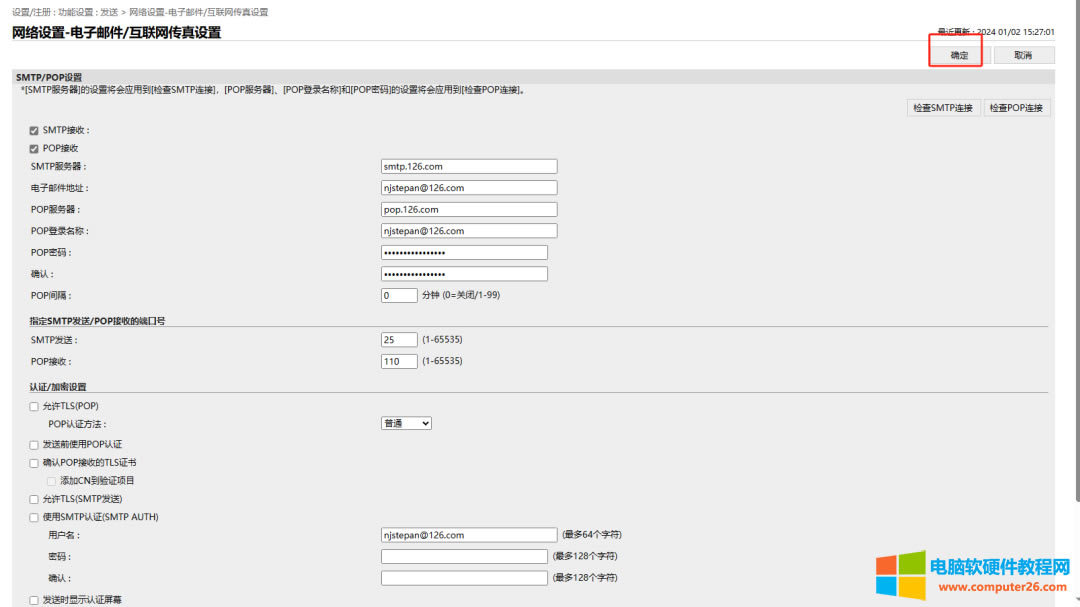Toggle the SMTP接收 checkbox

click(x=34, y=130)
